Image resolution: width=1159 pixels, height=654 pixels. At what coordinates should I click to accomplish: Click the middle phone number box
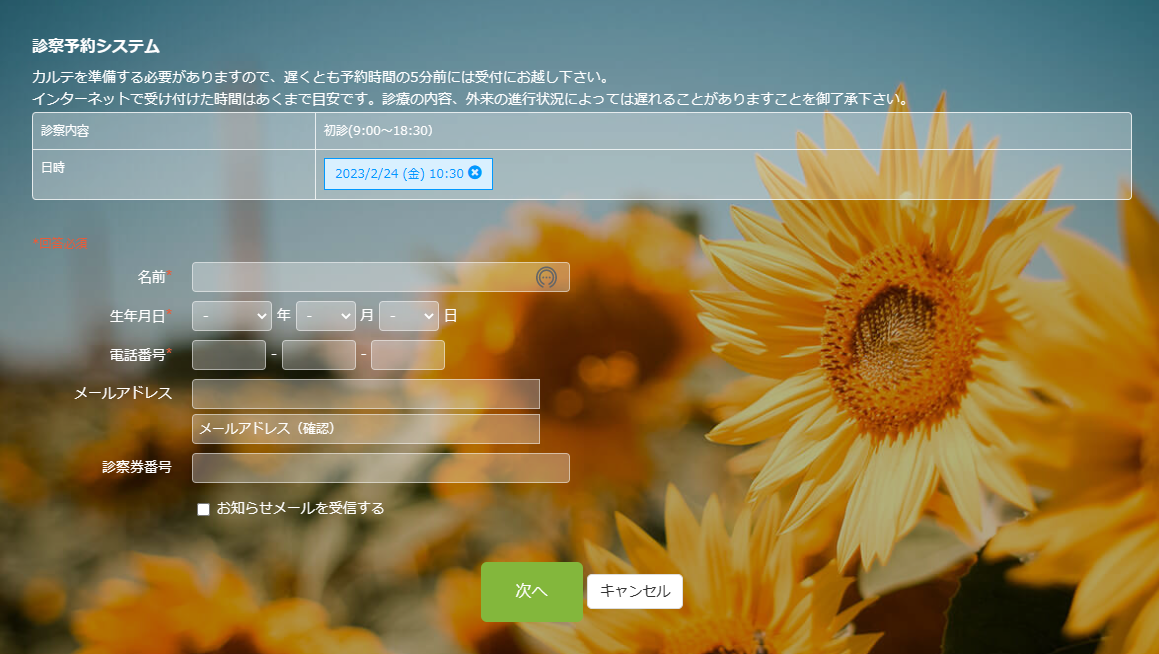coord(319,355)
